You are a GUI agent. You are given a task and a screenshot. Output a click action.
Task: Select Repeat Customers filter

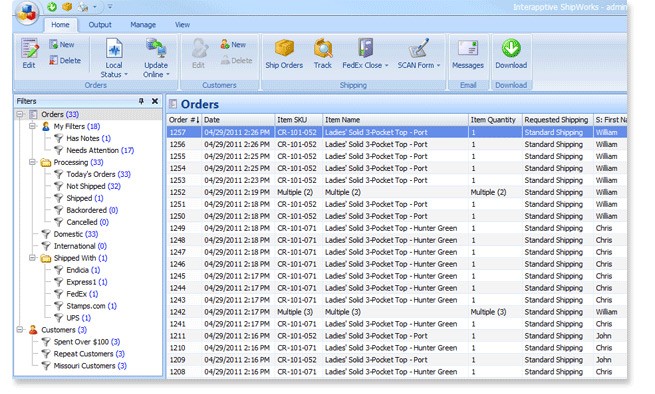pos(83,354)
